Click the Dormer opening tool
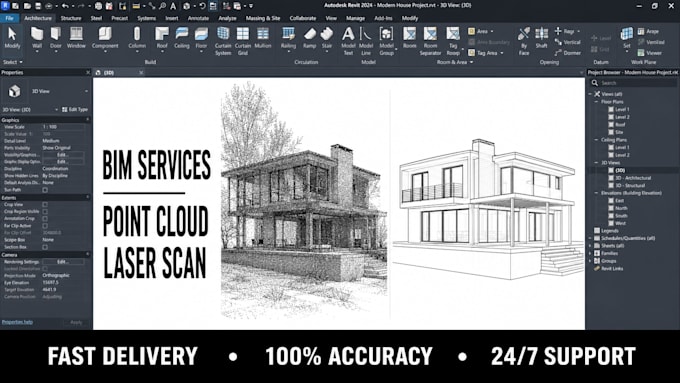680x383 pixels. [x=568, y=53]
